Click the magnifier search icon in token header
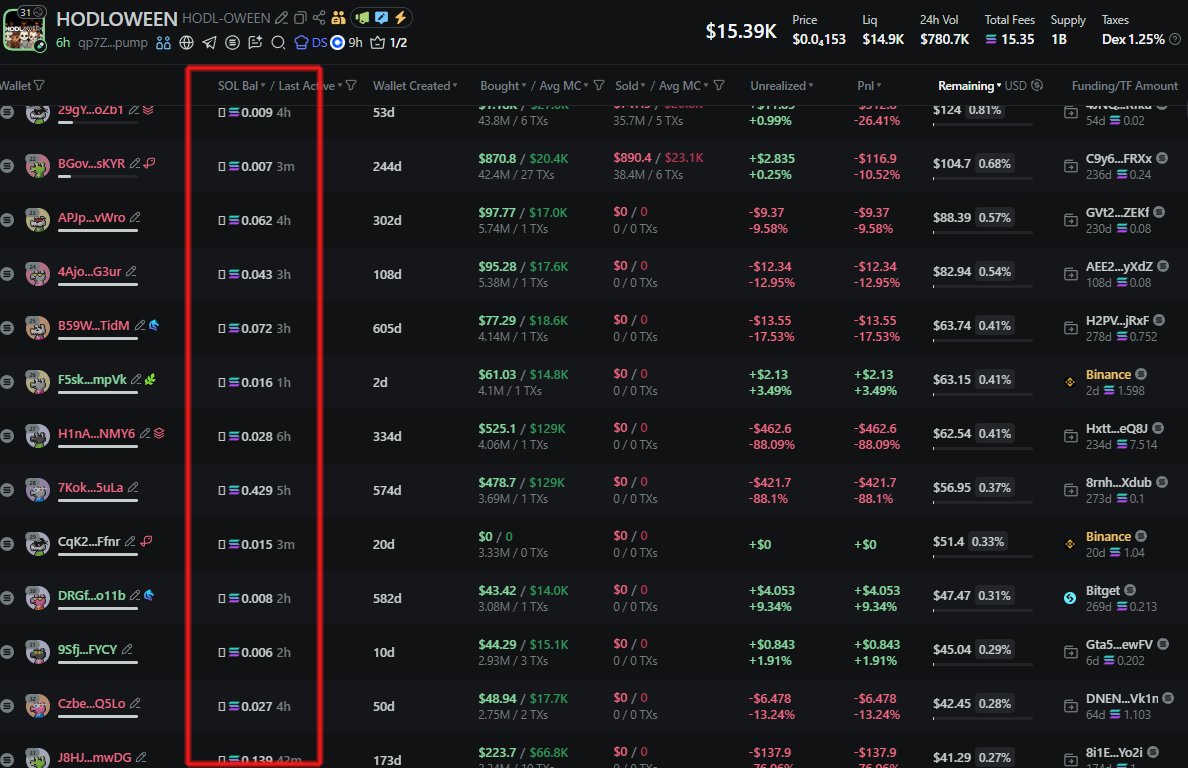Image resolution: width=1188 pixels, height=768 pixels. pos(278,42)
